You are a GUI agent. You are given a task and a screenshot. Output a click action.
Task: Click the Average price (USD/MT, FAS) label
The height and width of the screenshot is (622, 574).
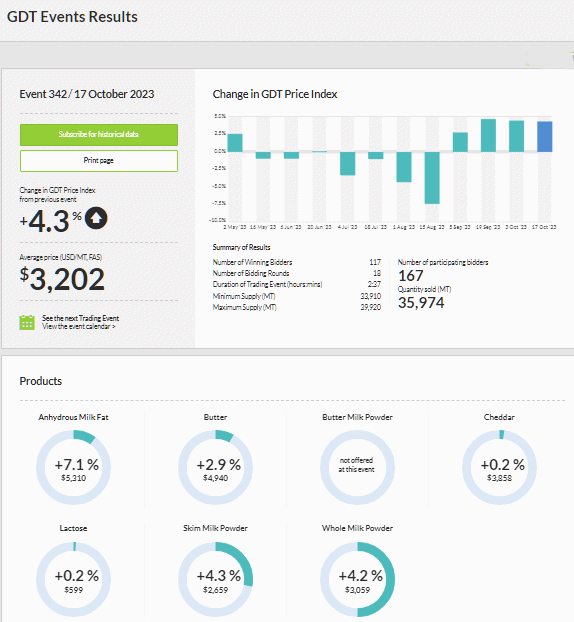click(61, 257)
